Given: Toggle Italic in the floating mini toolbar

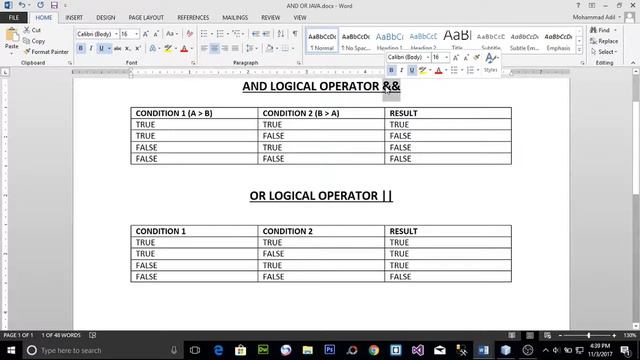Looking at the screenshot, I should tap(402, 70).
